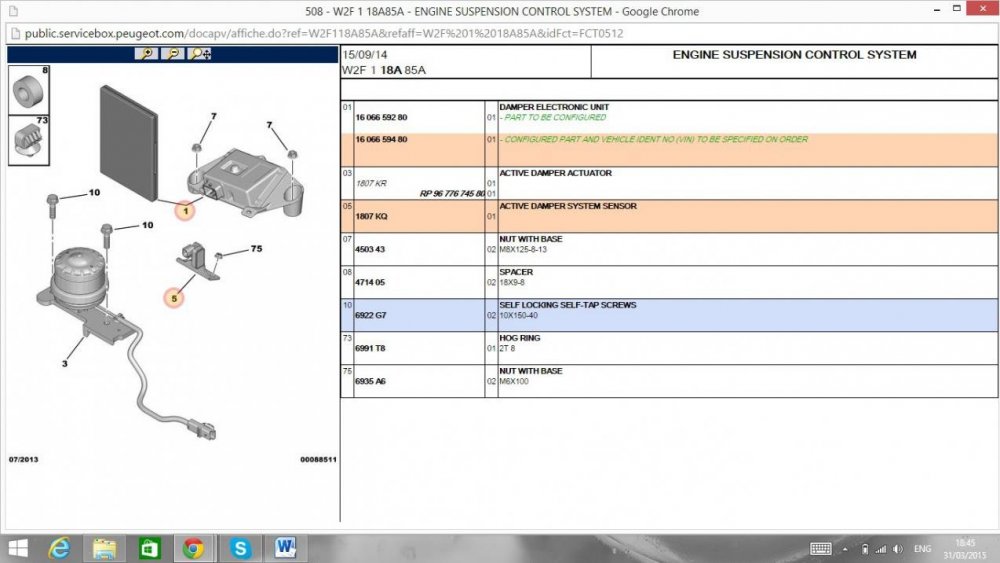Click SPACER row description
Screen dimensions: 1000x563
516,272
